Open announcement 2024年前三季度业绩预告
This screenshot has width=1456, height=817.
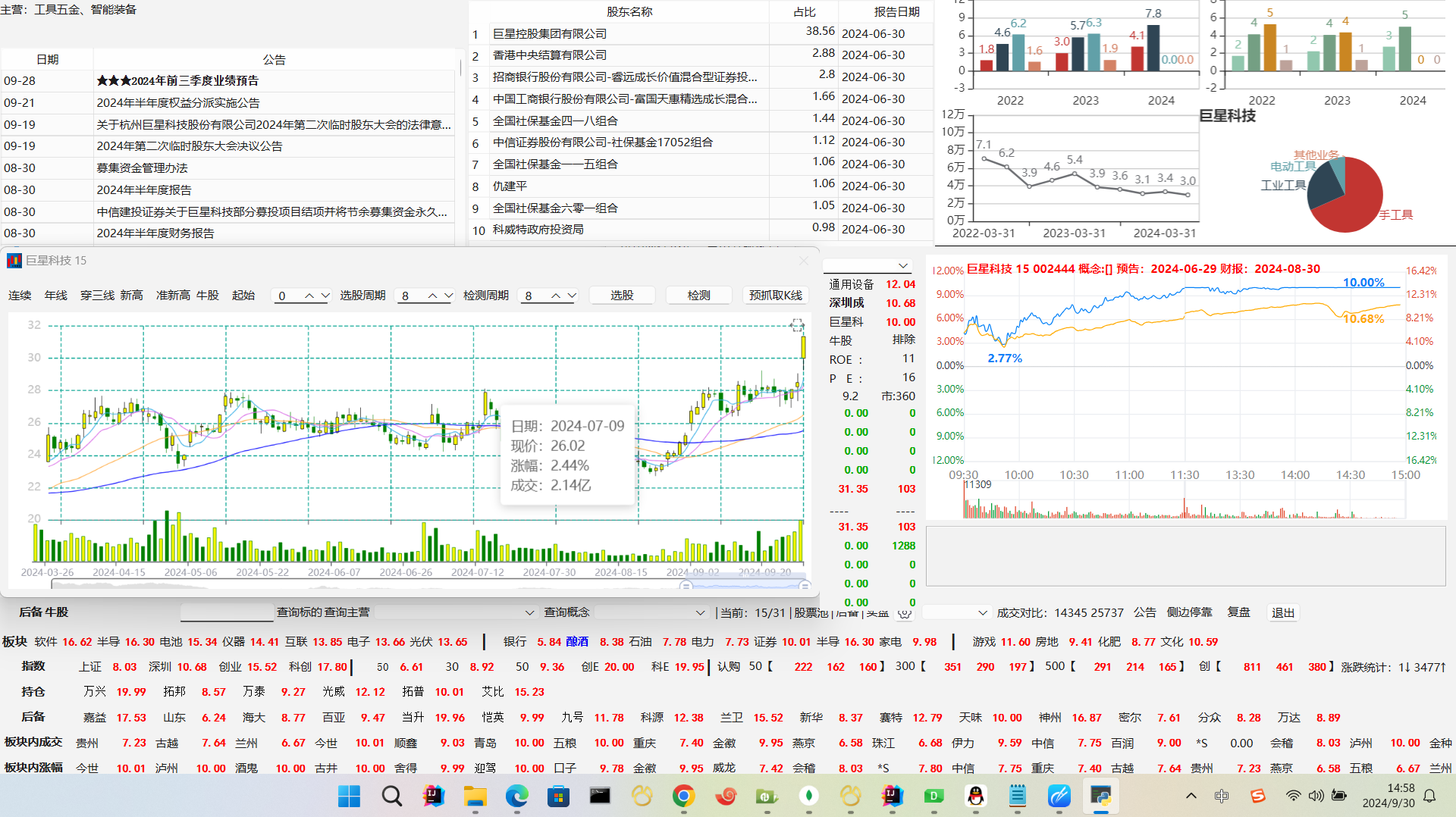point(177,80)
